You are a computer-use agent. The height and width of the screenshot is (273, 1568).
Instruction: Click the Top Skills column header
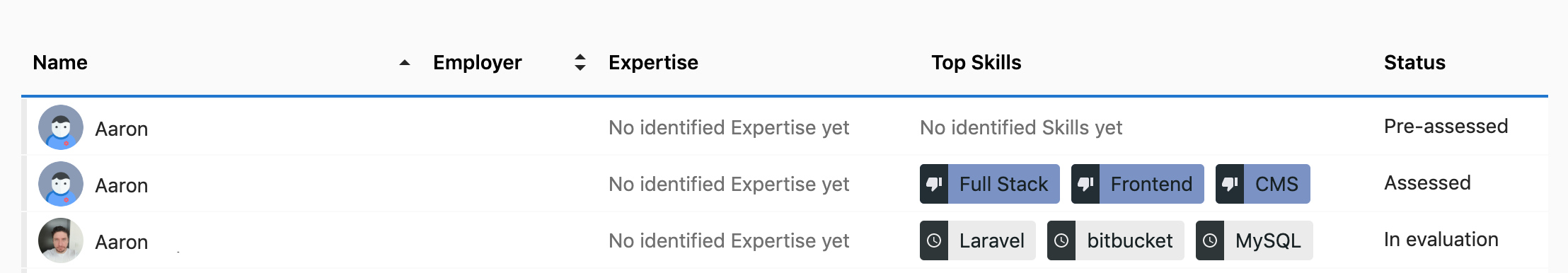point(976,62)
